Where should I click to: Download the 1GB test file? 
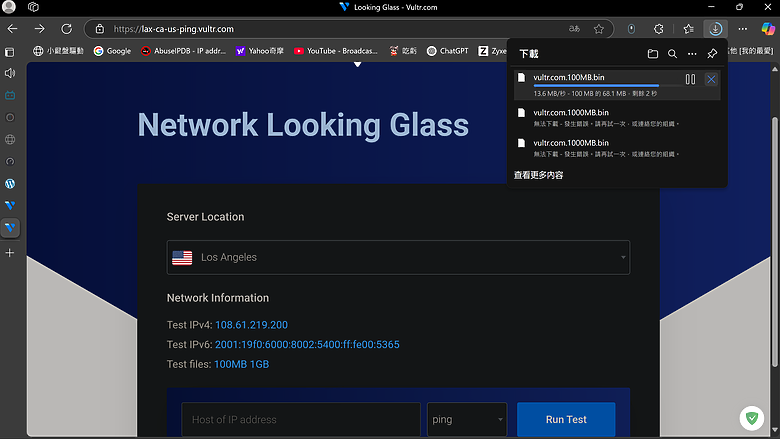coord(259,364)
